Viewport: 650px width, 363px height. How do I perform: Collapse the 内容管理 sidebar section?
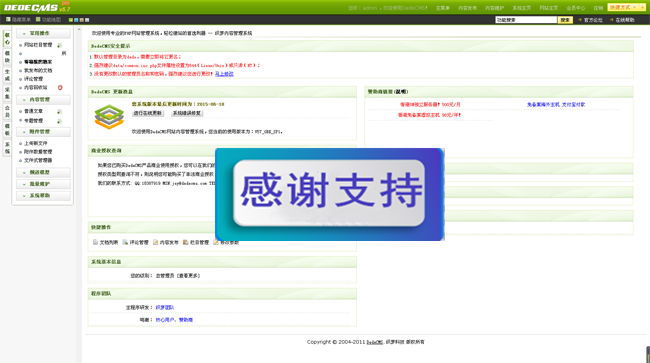pyautogui.click(x=43, y=99)
